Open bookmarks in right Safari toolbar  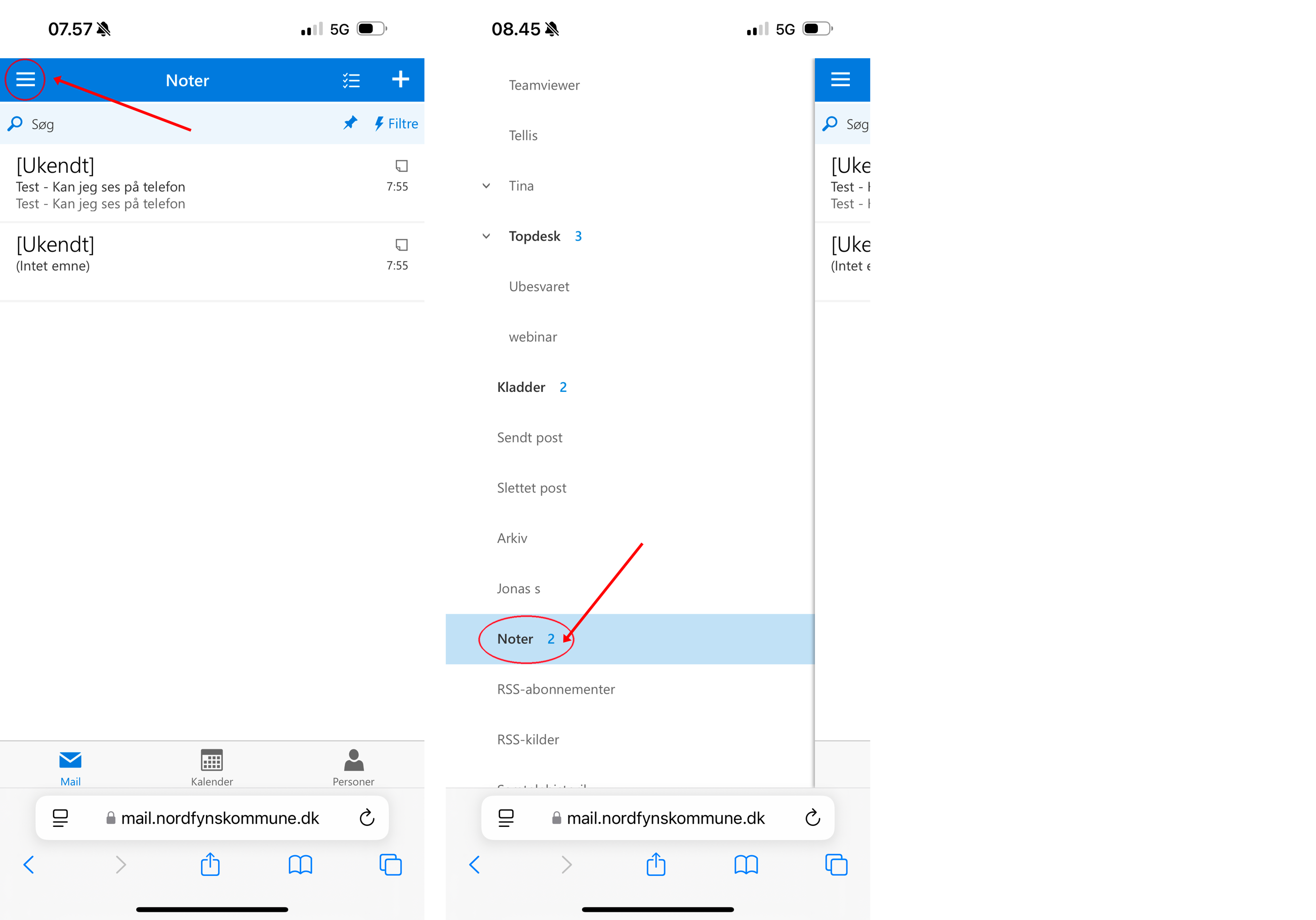coord(746,864)
